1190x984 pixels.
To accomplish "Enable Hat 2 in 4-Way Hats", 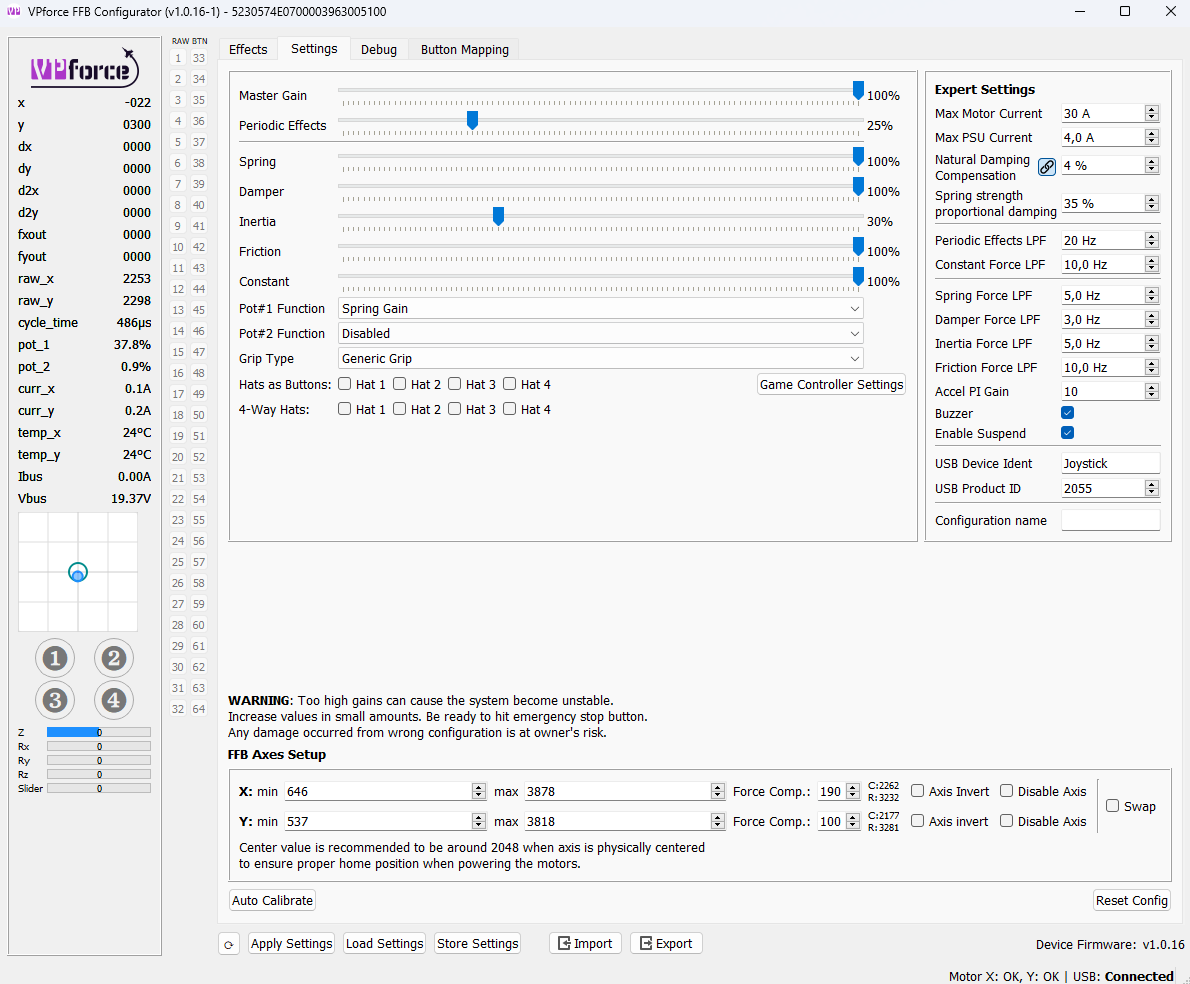I will (x=400, y=409).
